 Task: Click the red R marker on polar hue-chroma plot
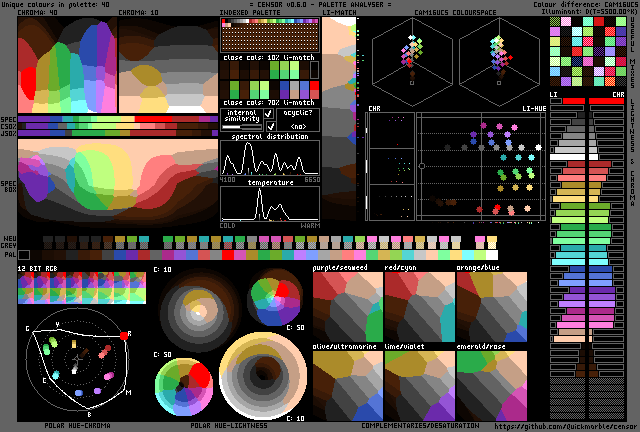click(125, 336)
